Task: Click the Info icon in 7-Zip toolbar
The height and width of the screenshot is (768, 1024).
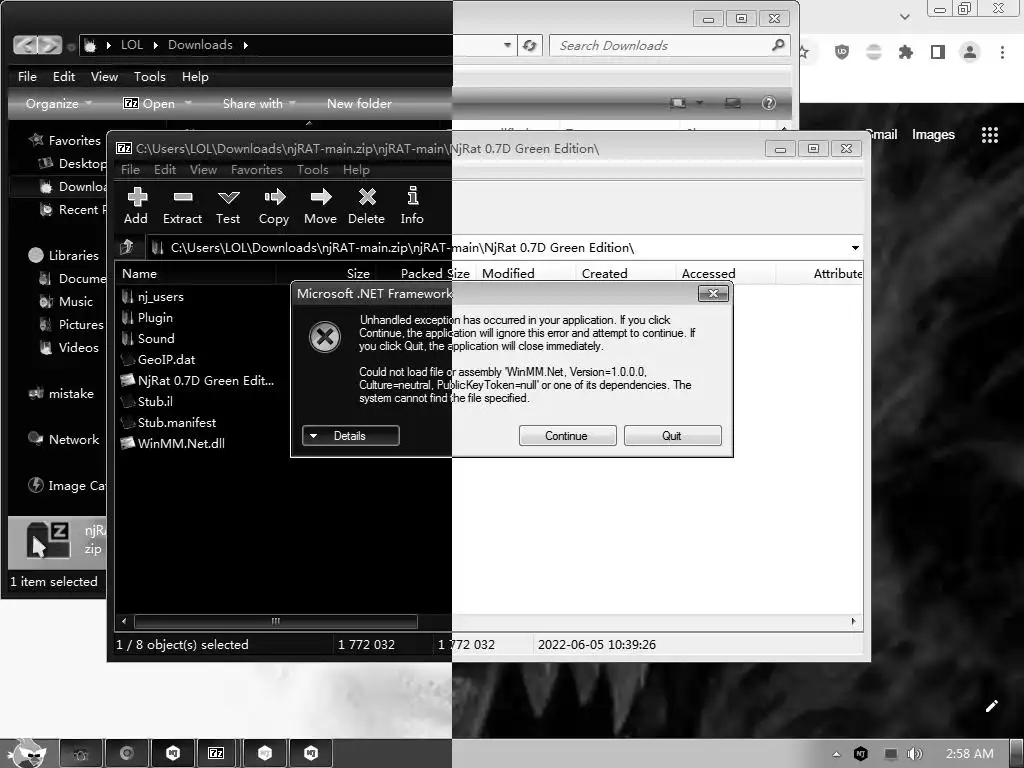Action: click(x=413, y=196)
